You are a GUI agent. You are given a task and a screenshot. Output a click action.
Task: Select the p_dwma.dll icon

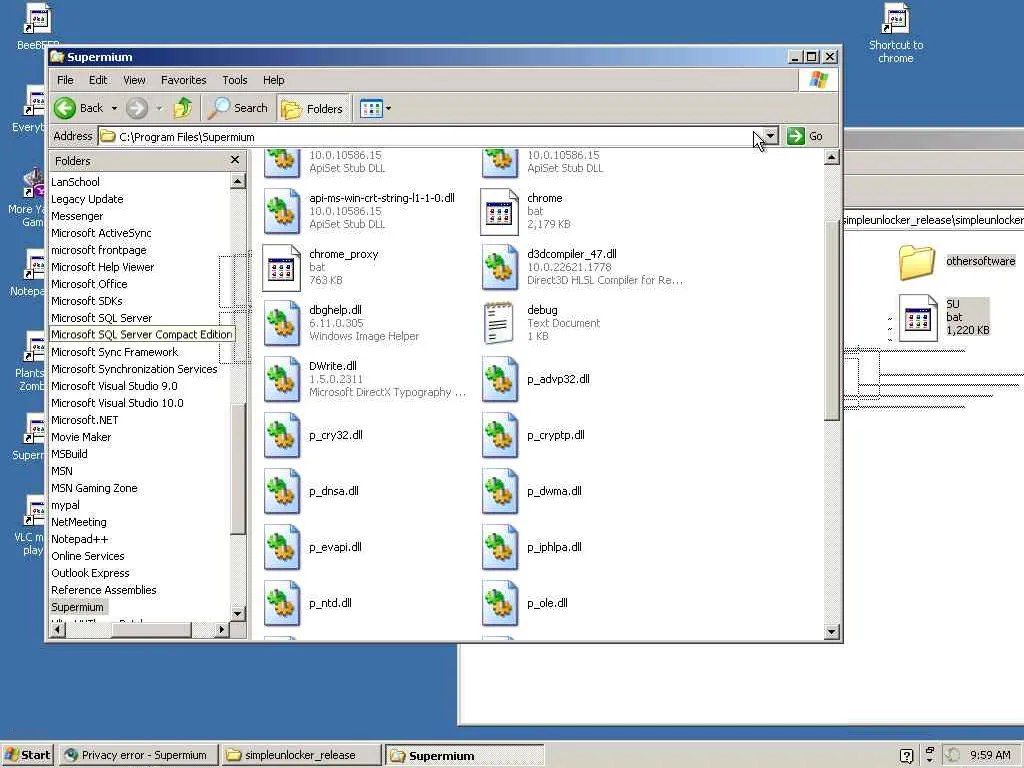click(x=500, y=492)
